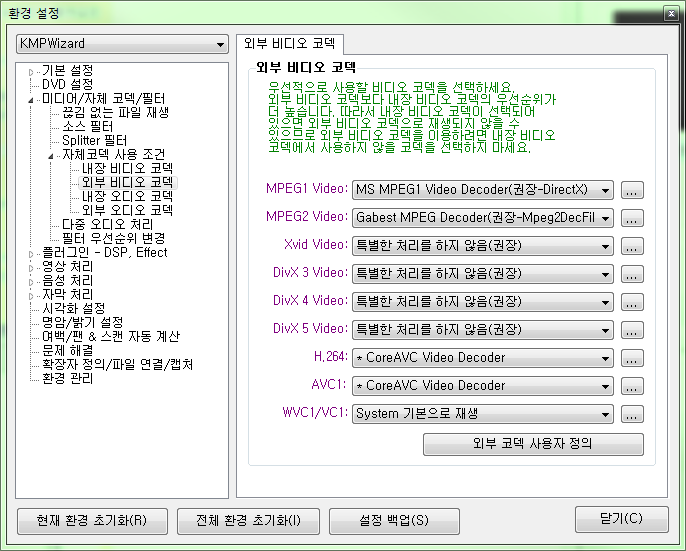Open DivX 5 Video codec dropdown
Viewport: 686px width, 551px height.
pyautogui.click(x=483, y=330)
